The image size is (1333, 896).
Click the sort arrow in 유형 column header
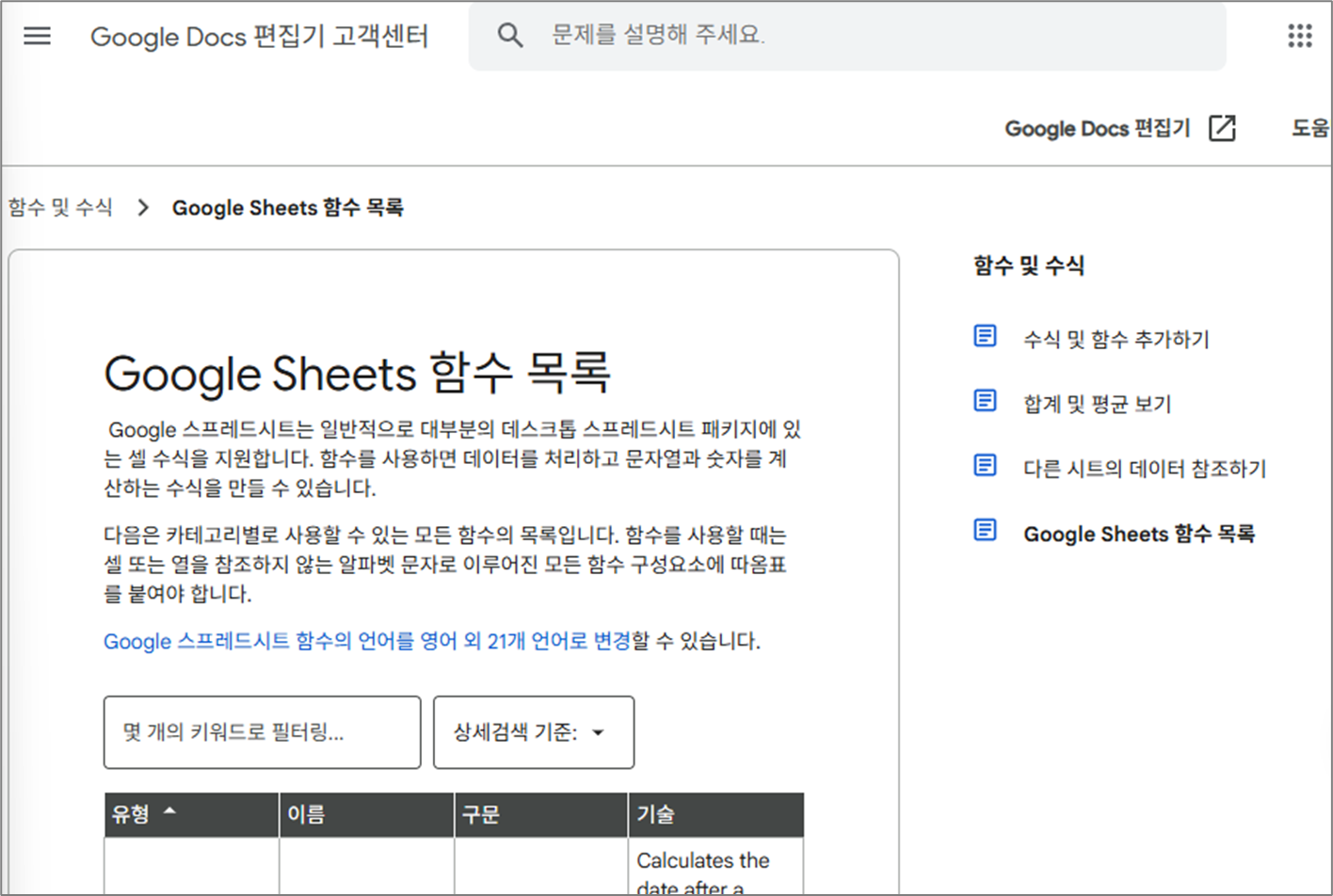pos(169,811)
